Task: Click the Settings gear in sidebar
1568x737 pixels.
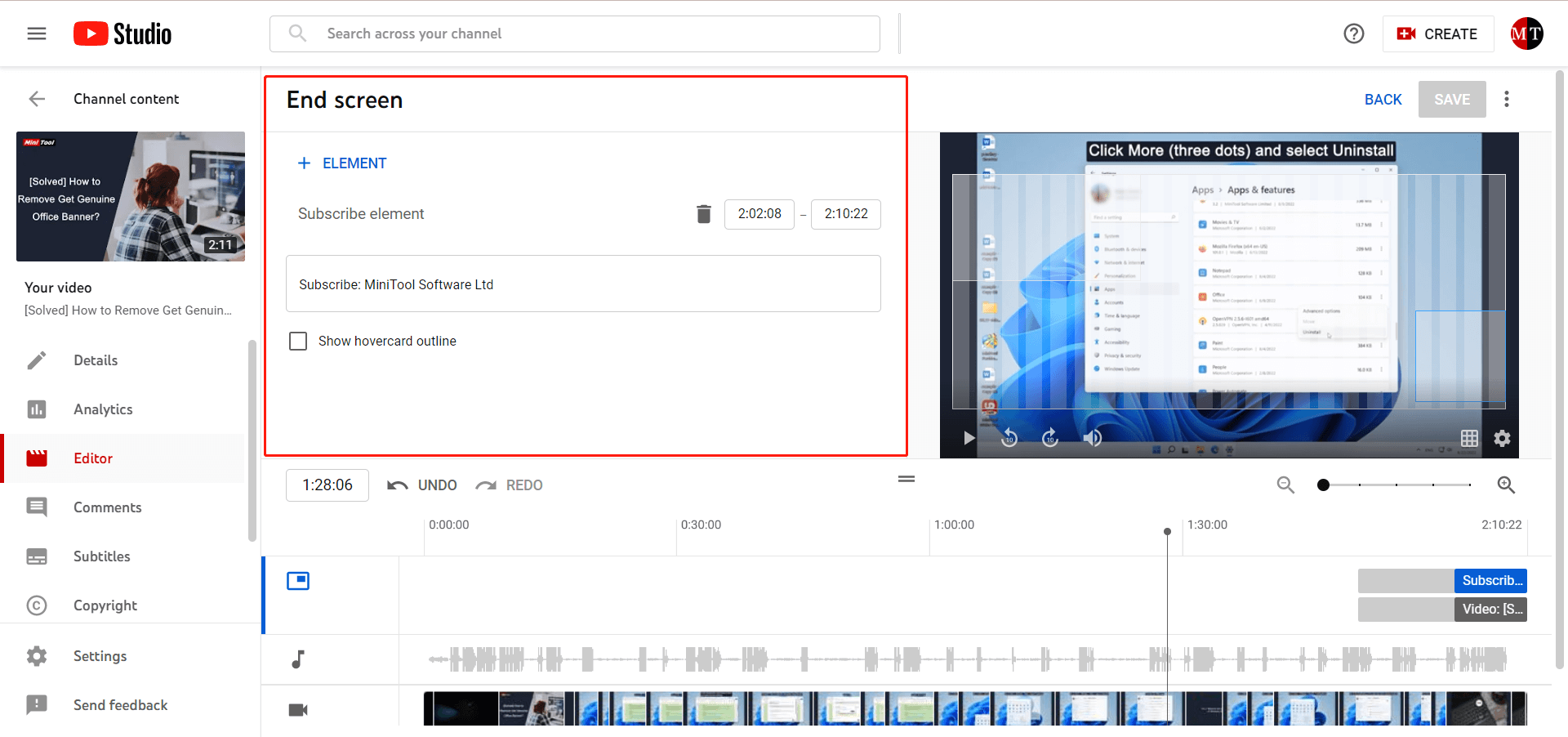Action: click(x=37, y=656)
